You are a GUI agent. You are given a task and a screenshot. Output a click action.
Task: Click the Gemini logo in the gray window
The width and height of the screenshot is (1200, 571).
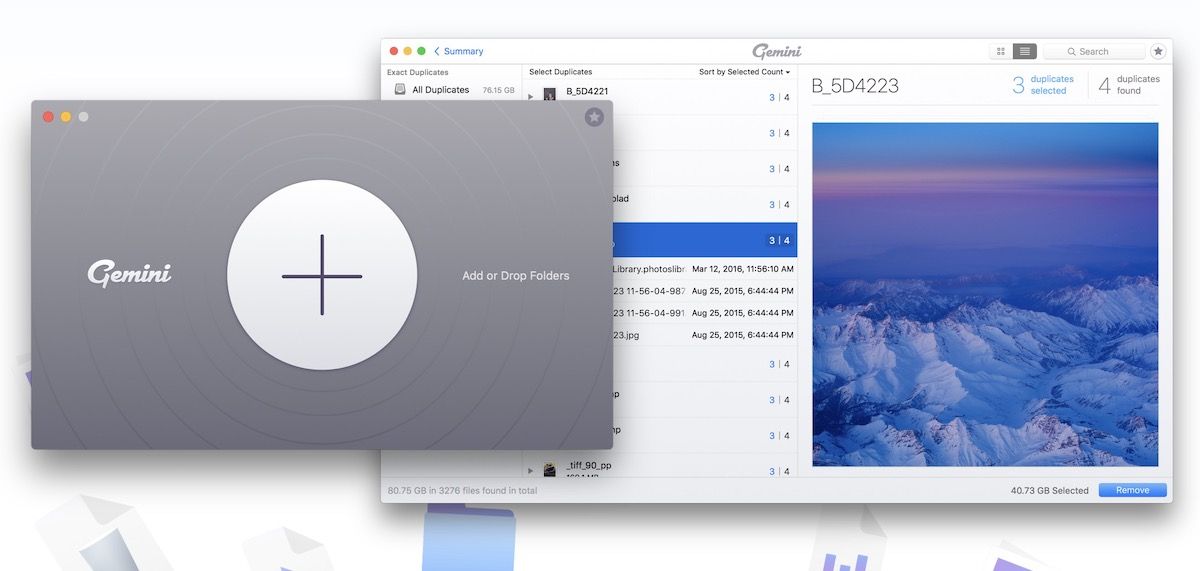[x=129, y=274]
